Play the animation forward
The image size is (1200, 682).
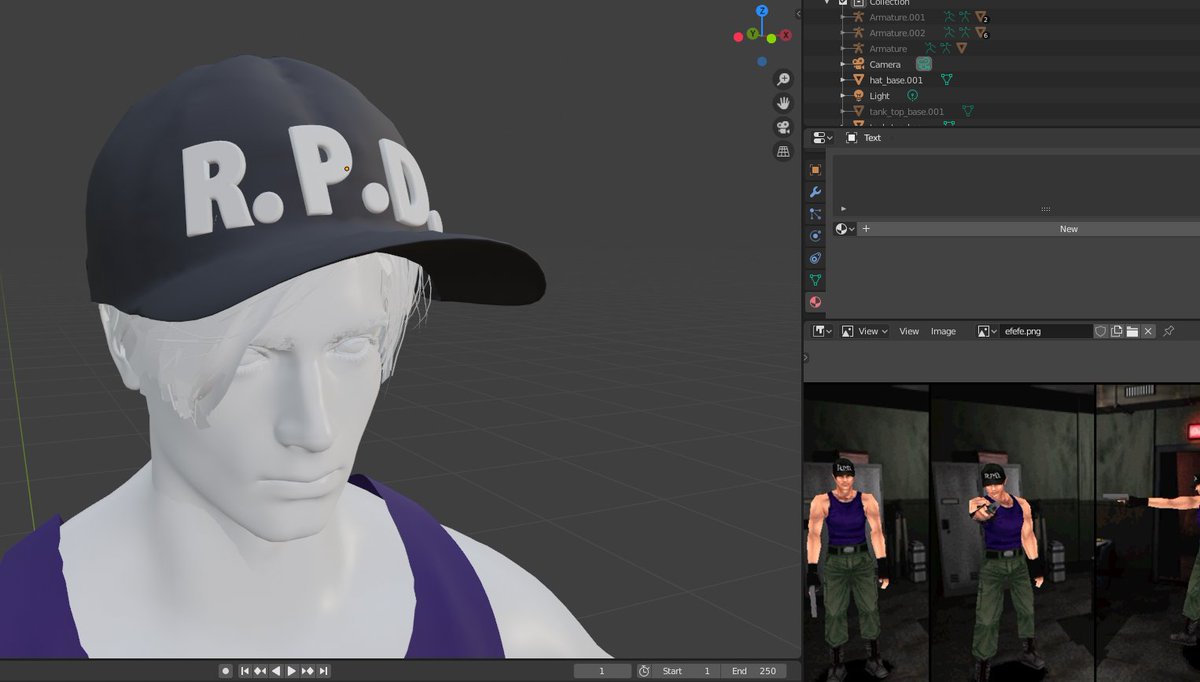click(292, 671)
